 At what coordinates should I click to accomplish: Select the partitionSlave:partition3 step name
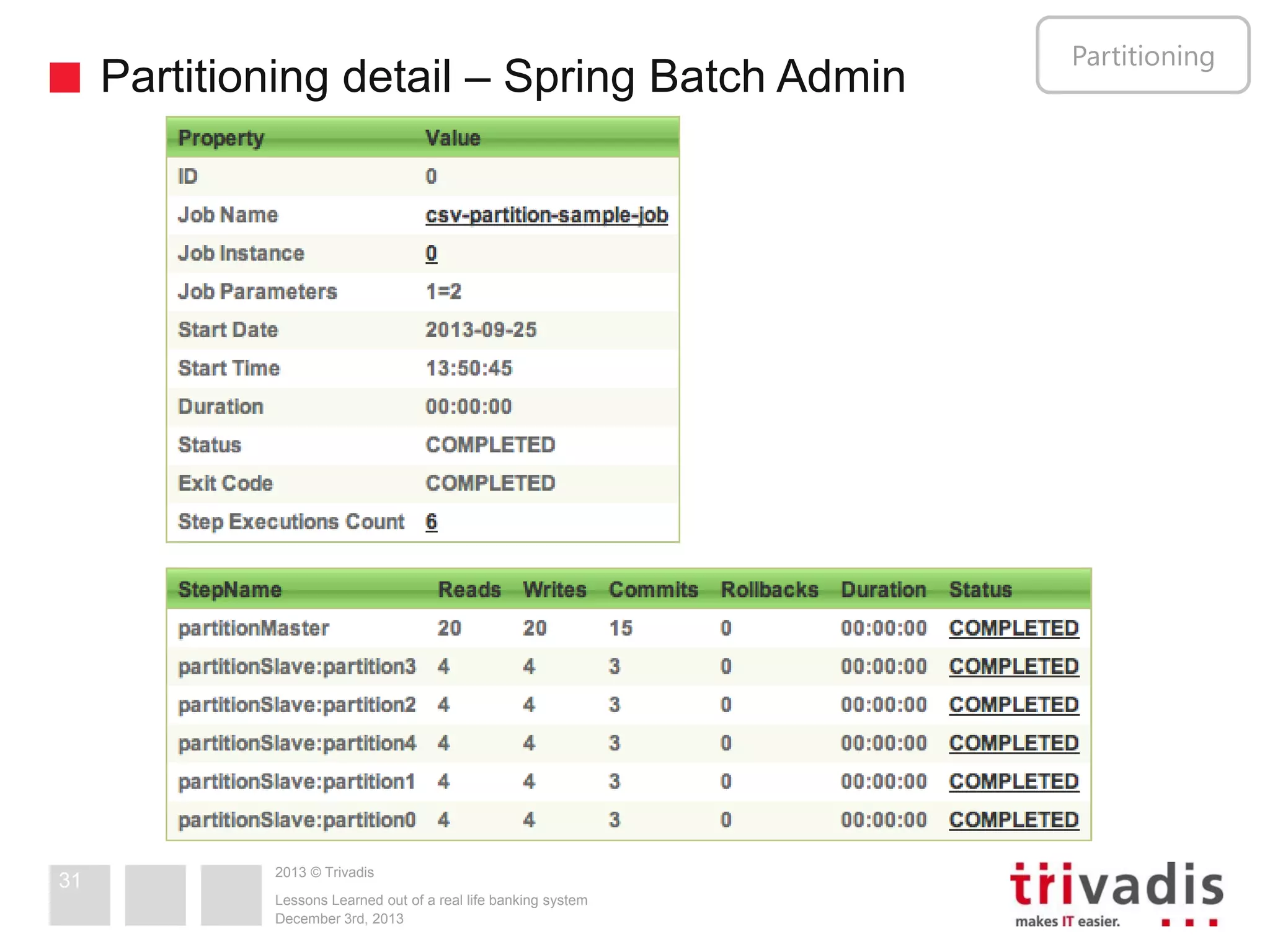tap(296, 667)
